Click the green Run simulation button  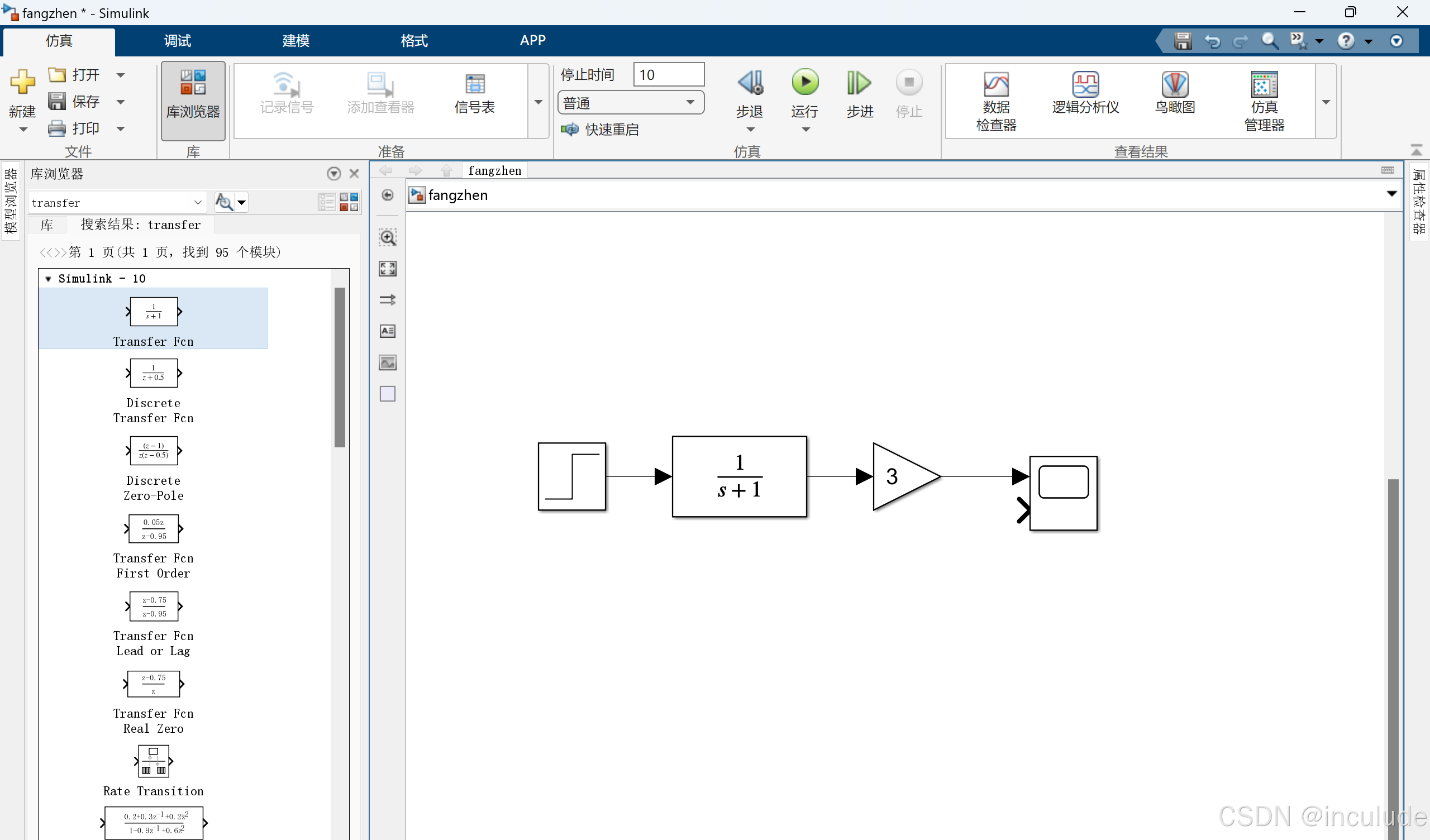[805, 83]
